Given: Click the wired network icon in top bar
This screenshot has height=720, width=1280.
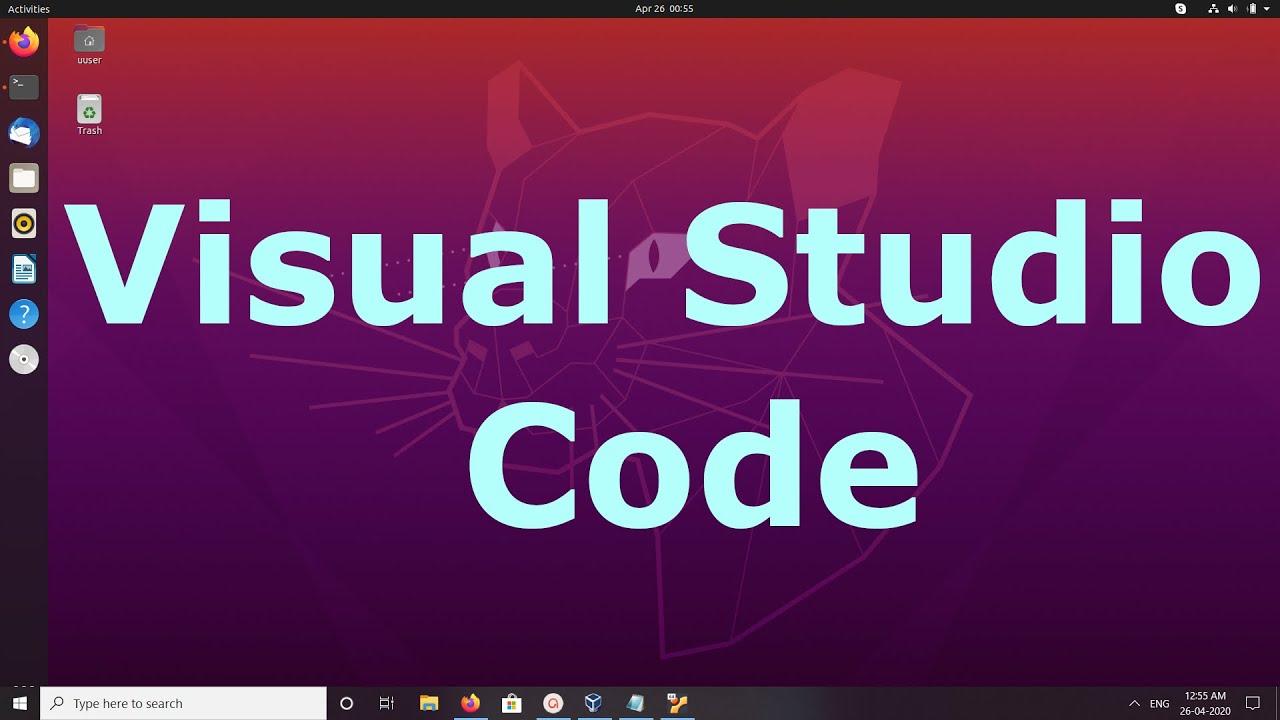Looking at the screenshot, I should [x=1214, y=9].
